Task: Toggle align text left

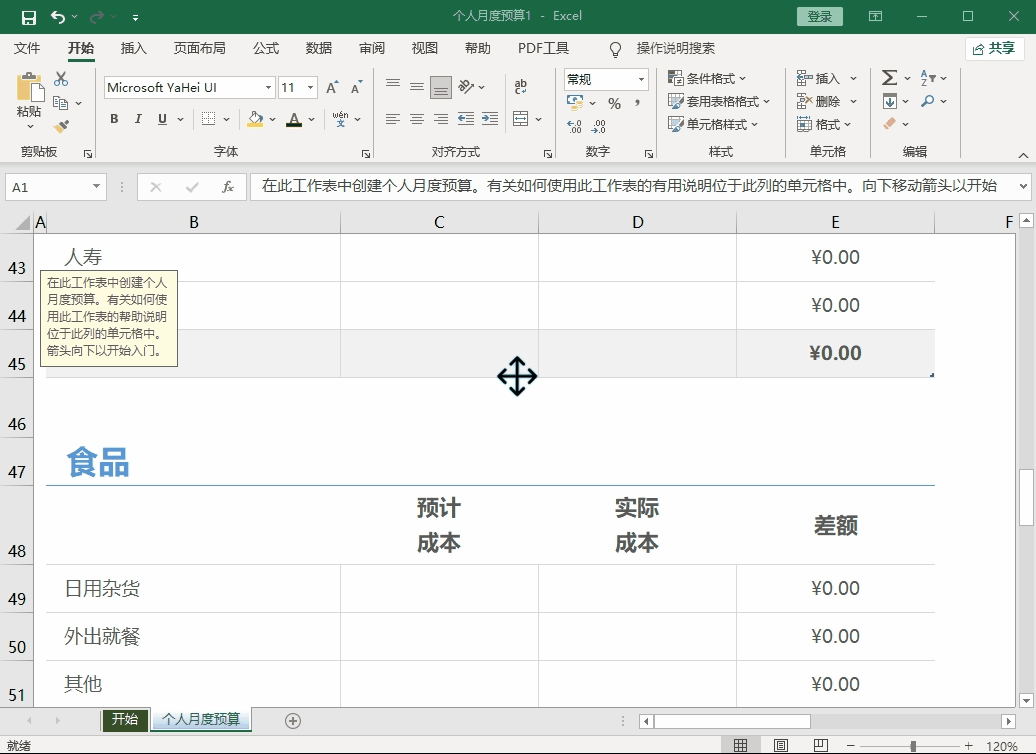Action: click(393, 119)
